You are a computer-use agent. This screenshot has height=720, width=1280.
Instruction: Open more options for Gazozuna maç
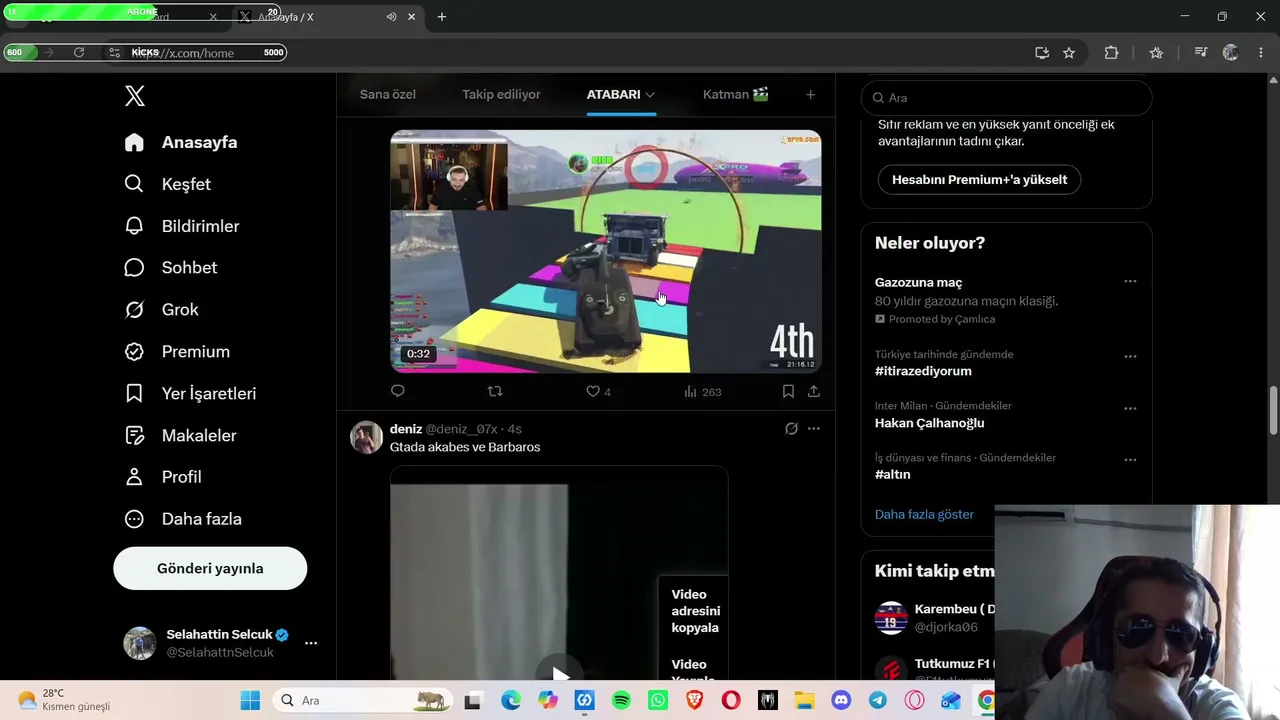(x=1130, y=282)
